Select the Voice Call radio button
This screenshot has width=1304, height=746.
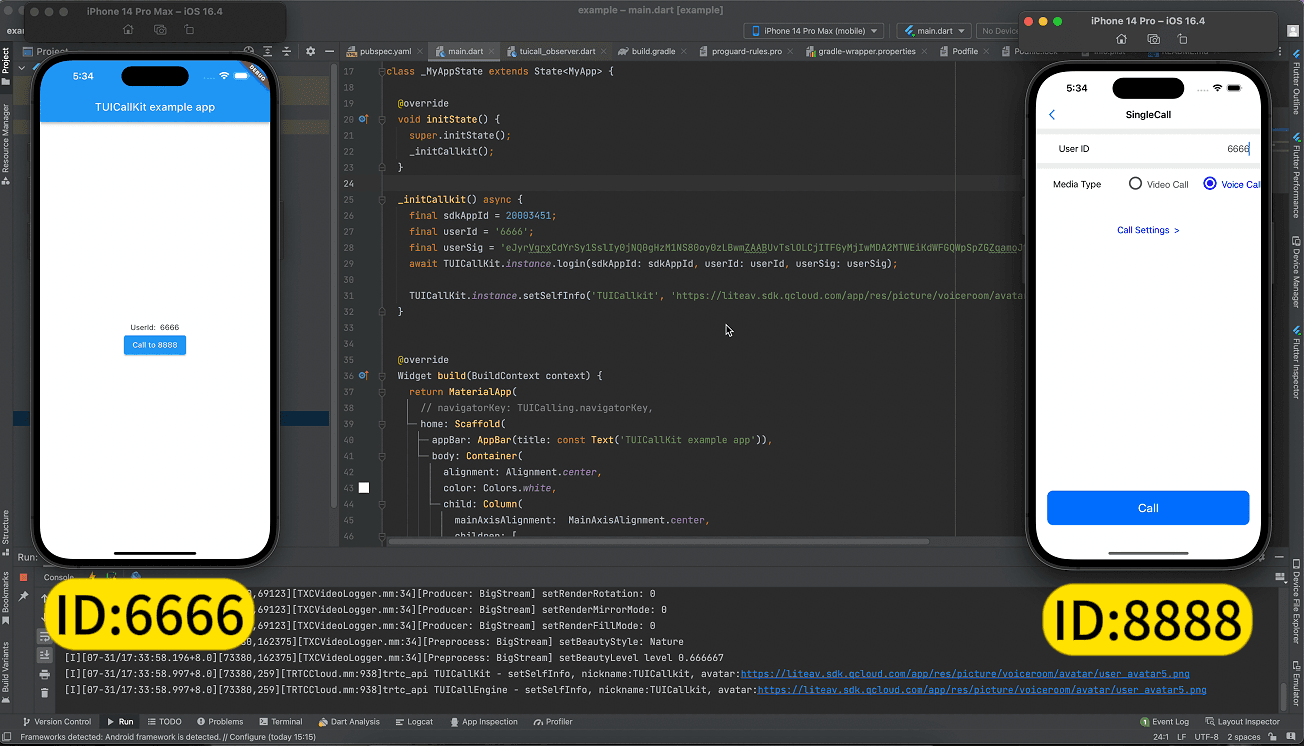1209,183
